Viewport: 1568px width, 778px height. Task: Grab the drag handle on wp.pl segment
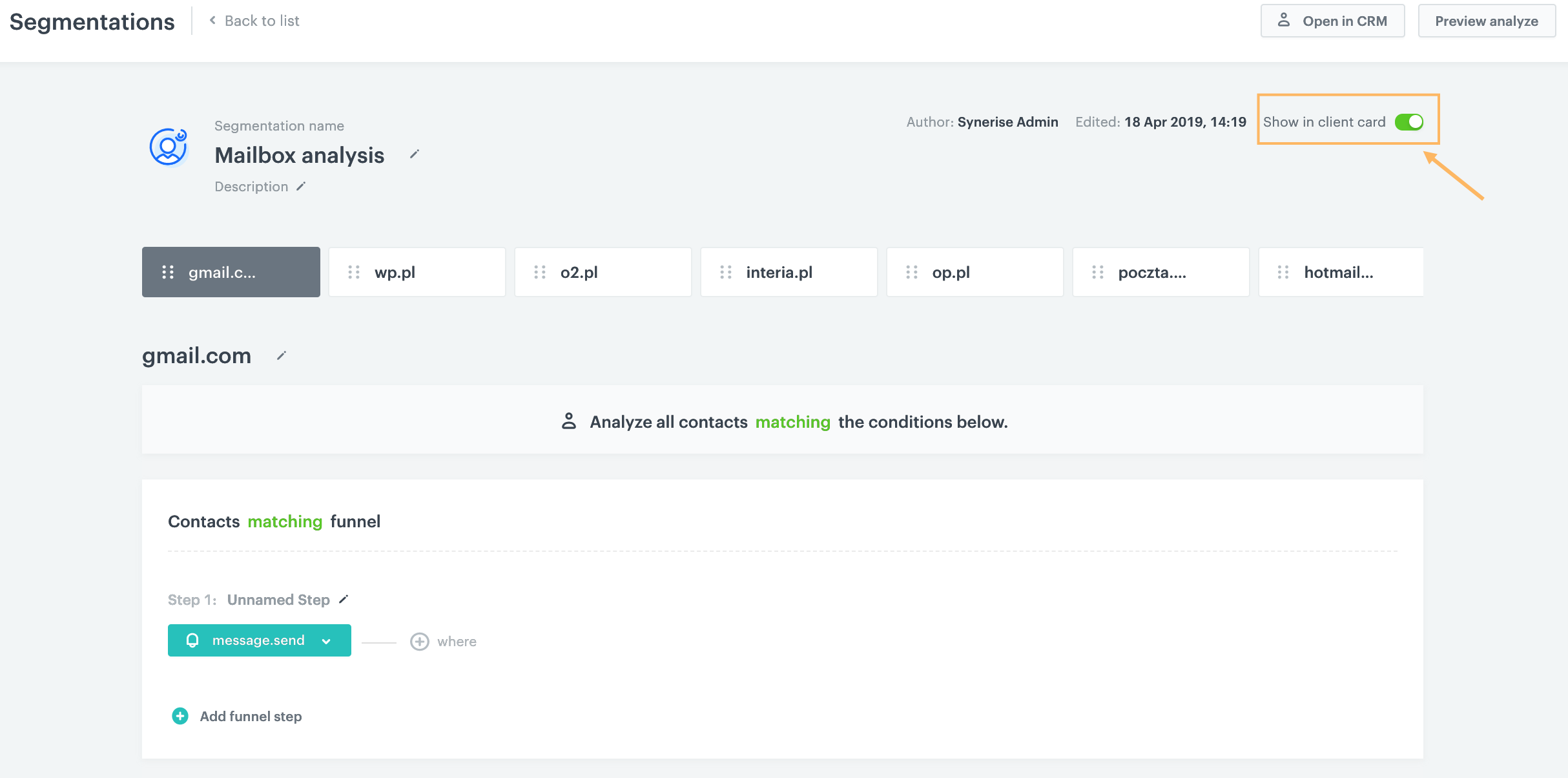point(354,272)
